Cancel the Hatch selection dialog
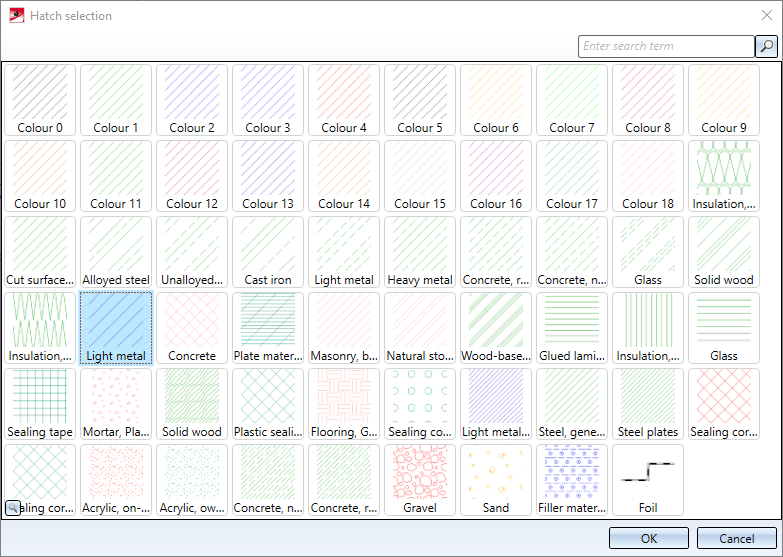 pyautogui.click(x=737, y=538)
